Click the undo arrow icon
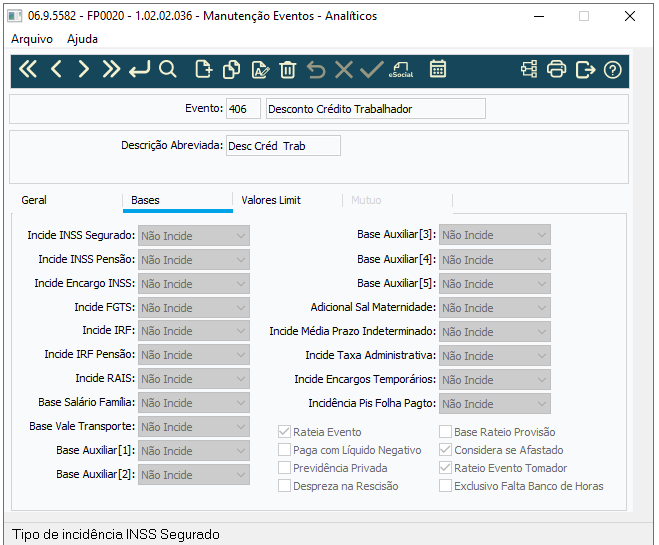Screen dimensions: 659x545 tap(316, 69)
